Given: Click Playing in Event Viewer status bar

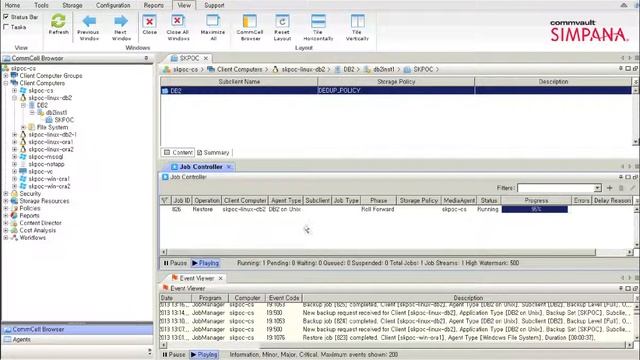Looking at the screenshot, I should pyautogui.click(x=204, y=355).
